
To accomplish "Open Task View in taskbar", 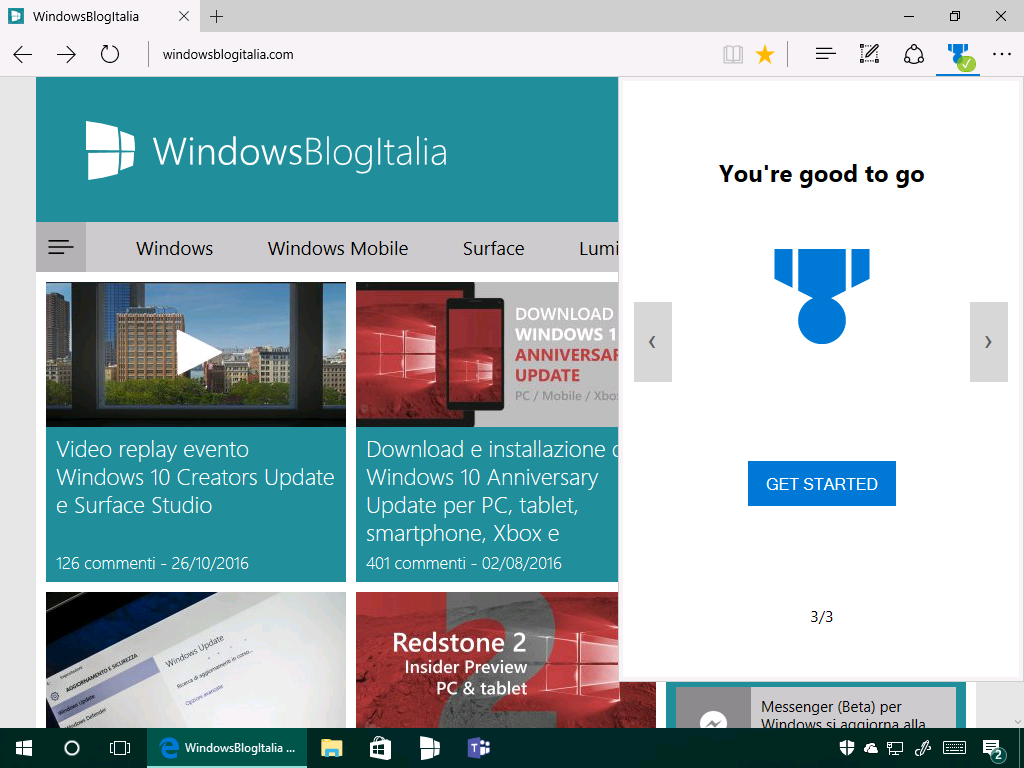I will (x=120, y=748).
